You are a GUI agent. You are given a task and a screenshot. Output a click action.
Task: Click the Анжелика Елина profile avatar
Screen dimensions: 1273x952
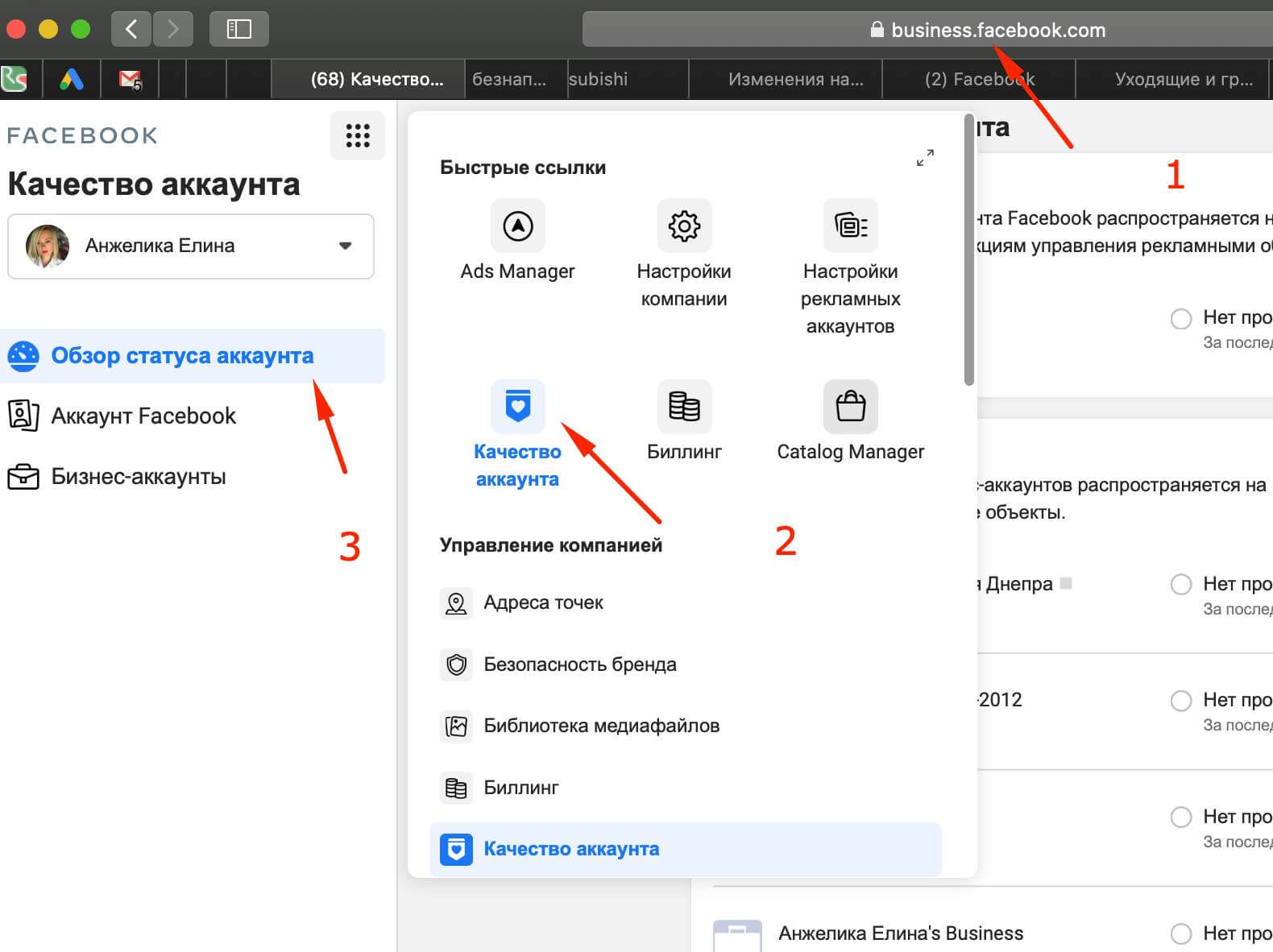tap(48, 246)
